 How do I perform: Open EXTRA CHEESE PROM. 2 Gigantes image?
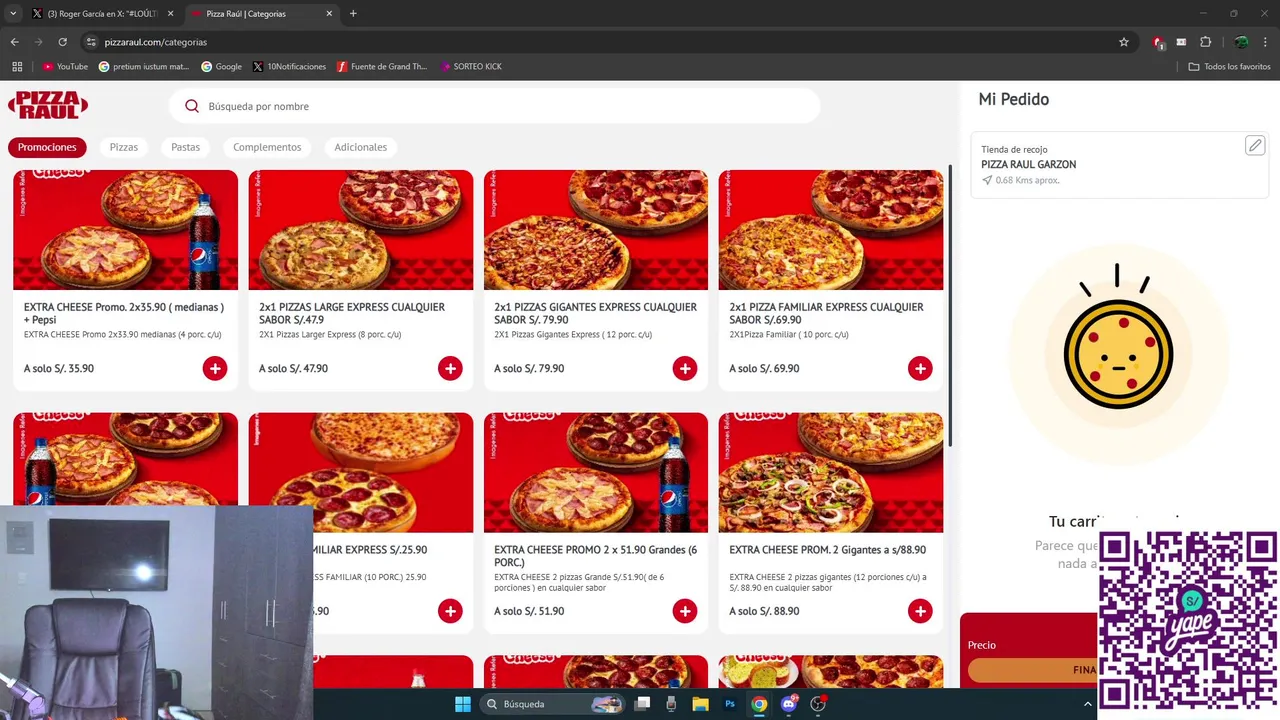[831, 472]
